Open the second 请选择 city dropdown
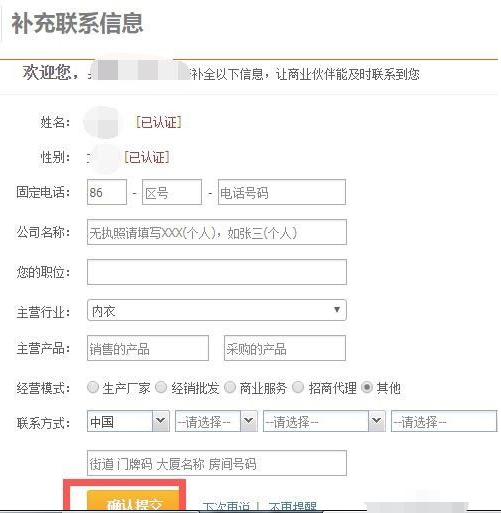501x513 pixels. (324, 421)
